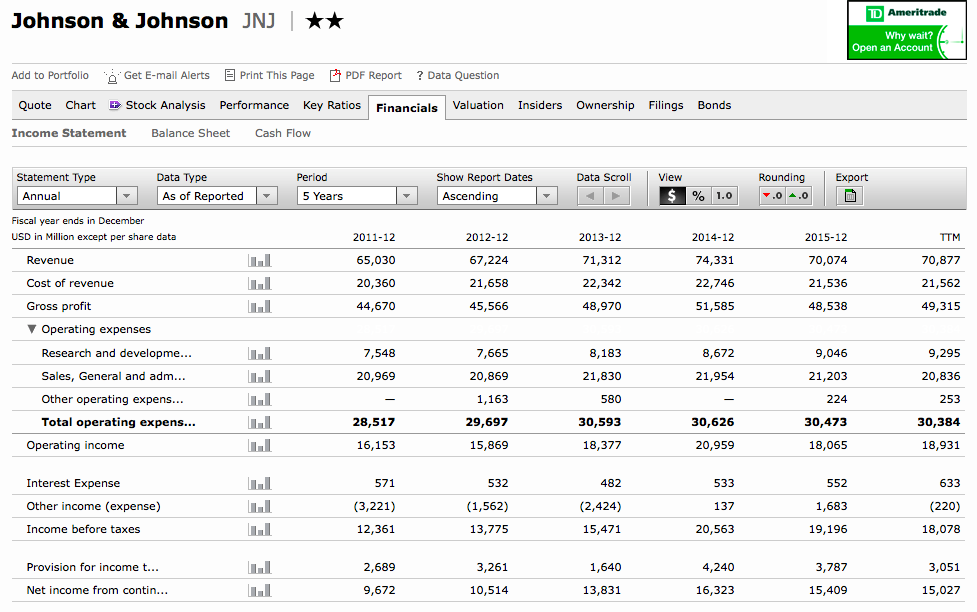Click the Research and development row label
Viewport: 977px width, 612px height.
[x=117, y=353]
